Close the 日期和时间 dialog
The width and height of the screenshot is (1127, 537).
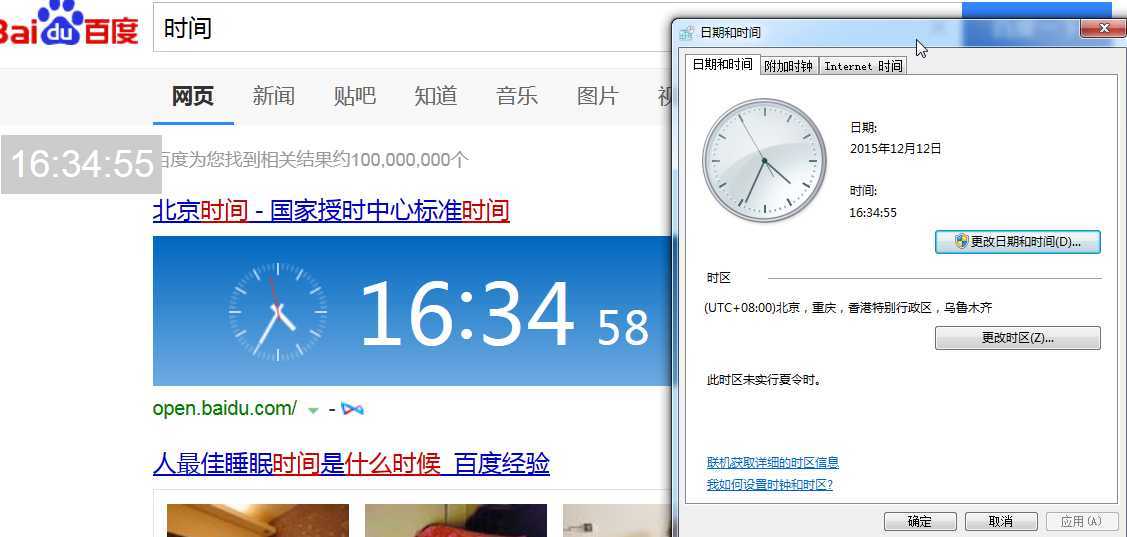pyautogui.click(x=1104, y=28)
